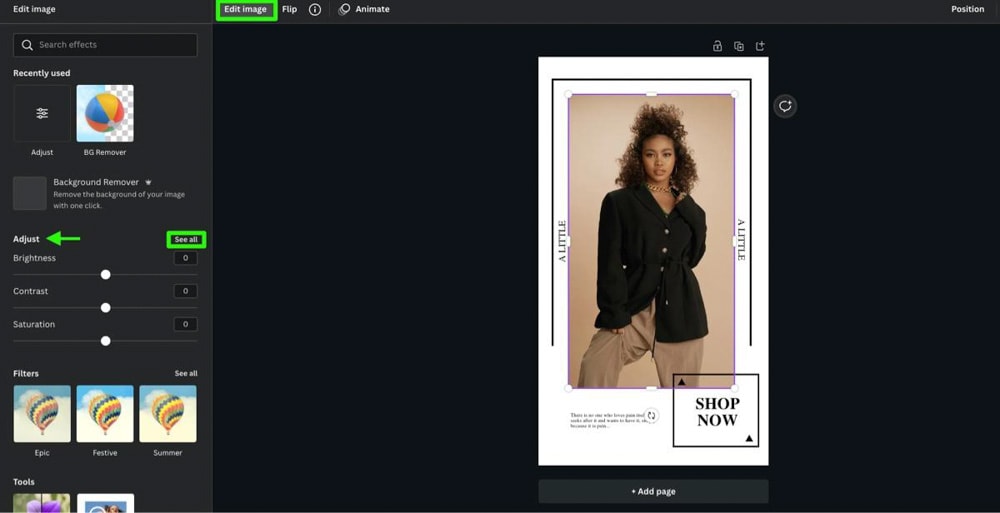1000x513 pixels.
Task: Apply the Festive filter thumbnail
Action: pos(105,414)
